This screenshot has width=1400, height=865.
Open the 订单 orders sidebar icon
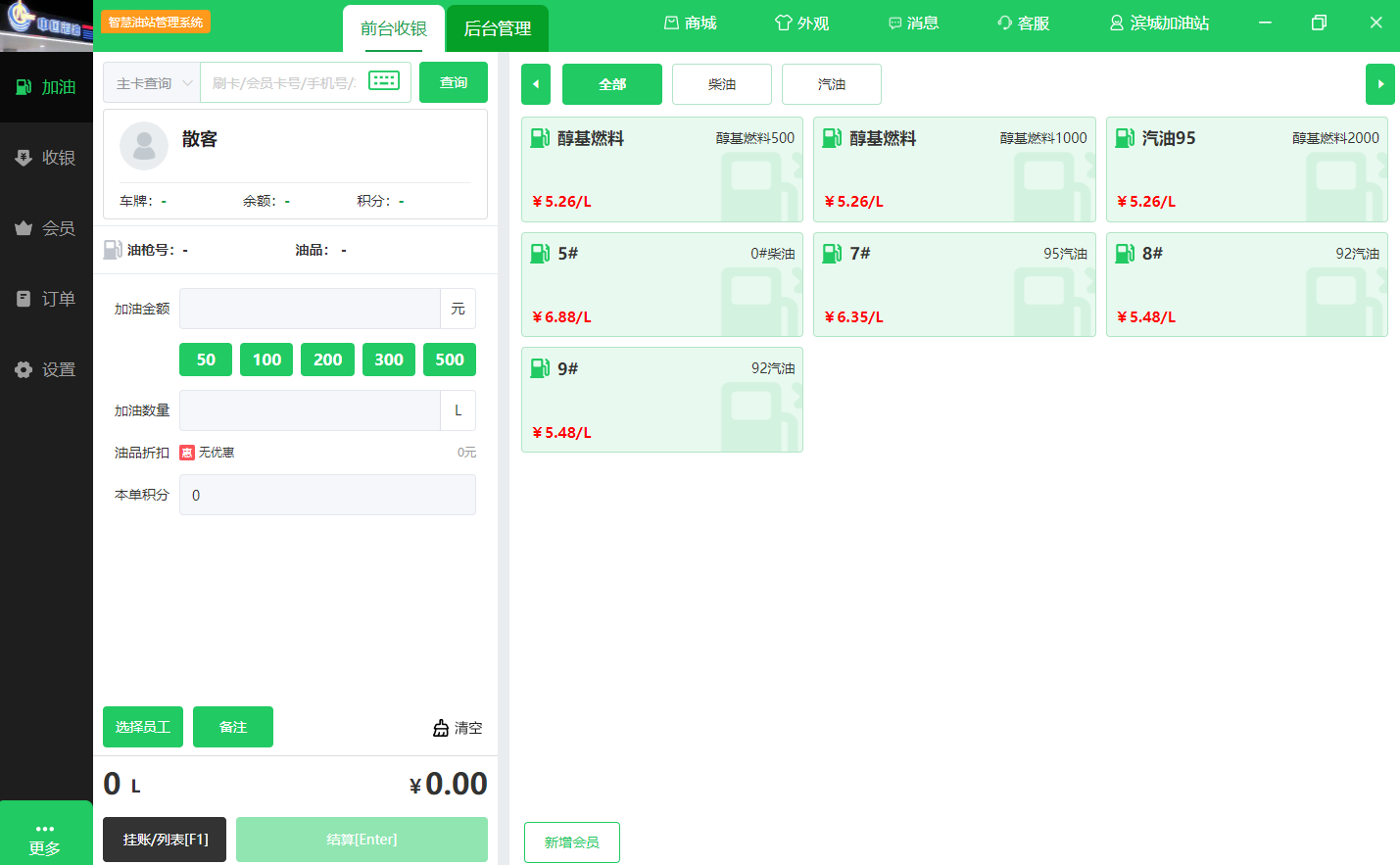[x=24, y=299]
